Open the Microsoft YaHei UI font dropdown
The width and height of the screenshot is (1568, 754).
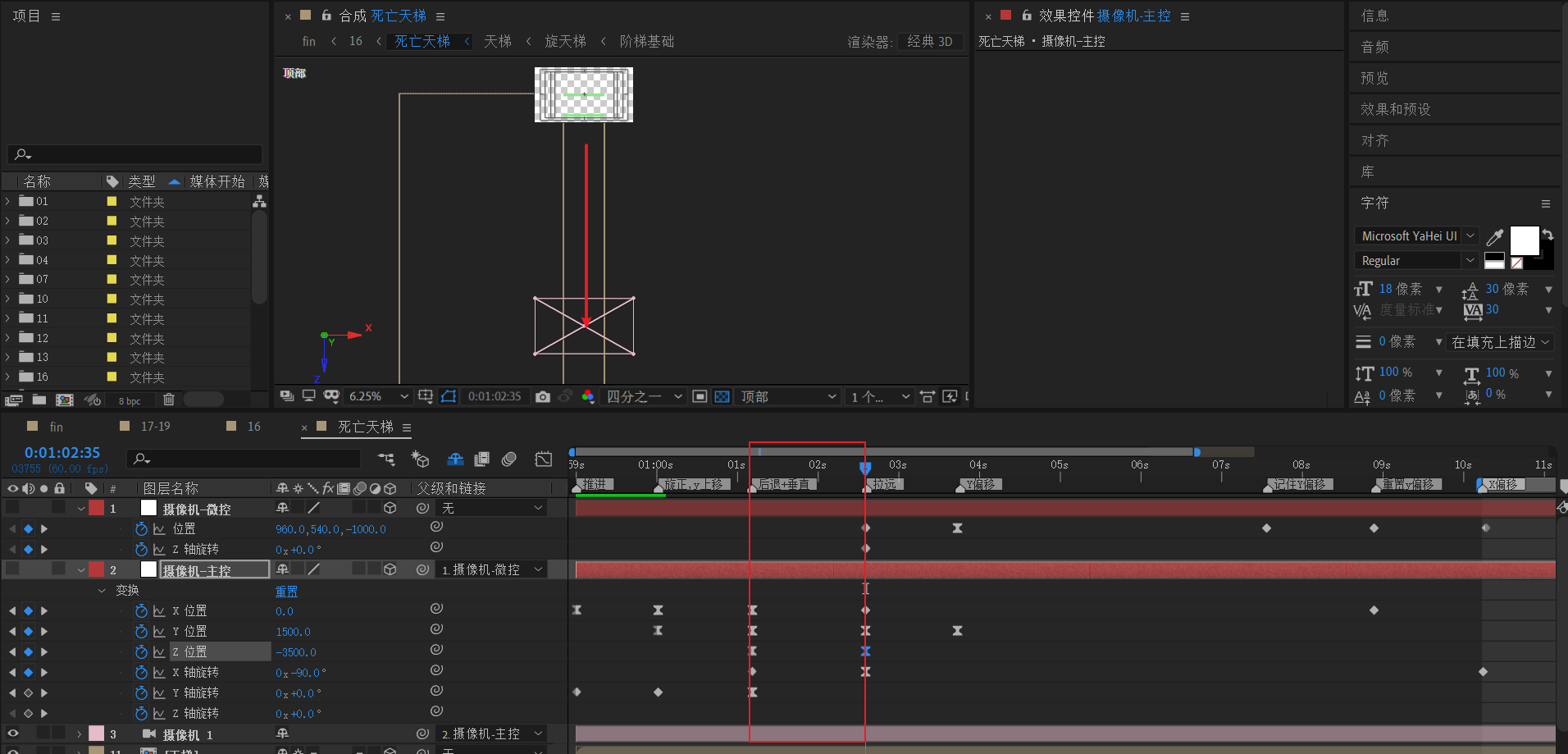1416,236
